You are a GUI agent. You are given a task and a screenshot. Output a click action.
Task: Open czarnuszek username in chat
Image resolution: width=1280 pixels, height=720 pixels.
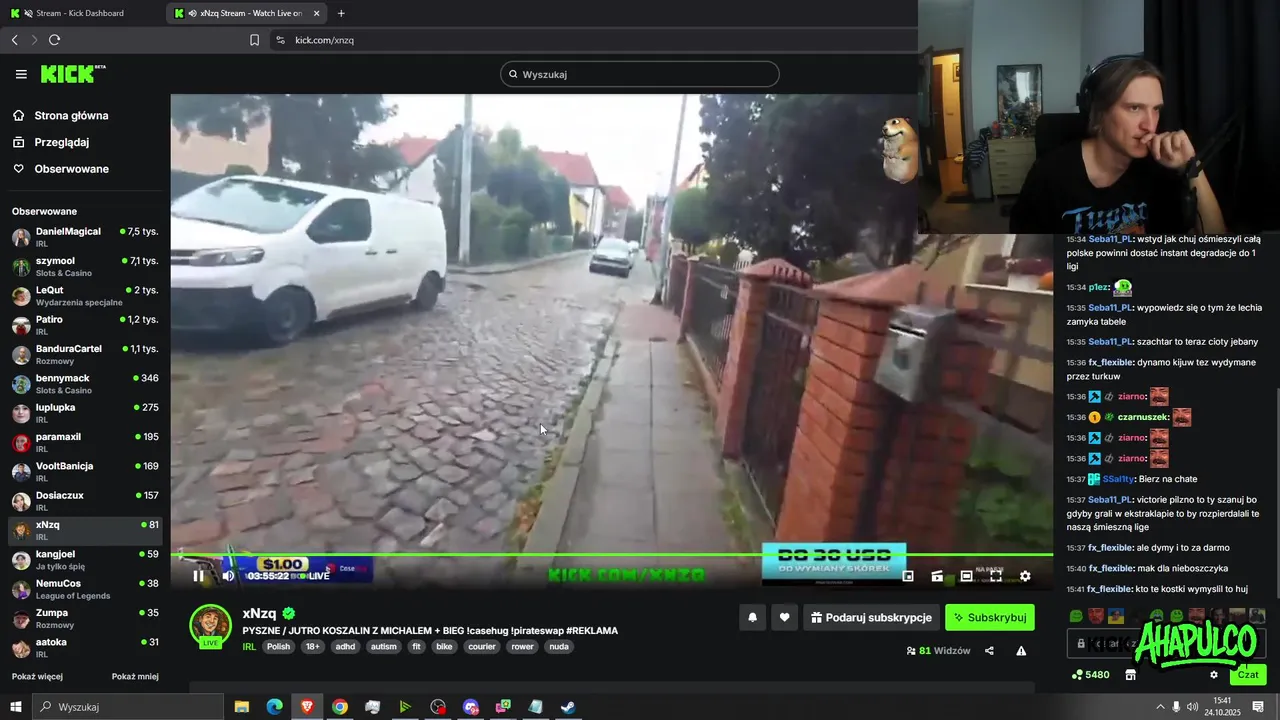(1143, 417)
